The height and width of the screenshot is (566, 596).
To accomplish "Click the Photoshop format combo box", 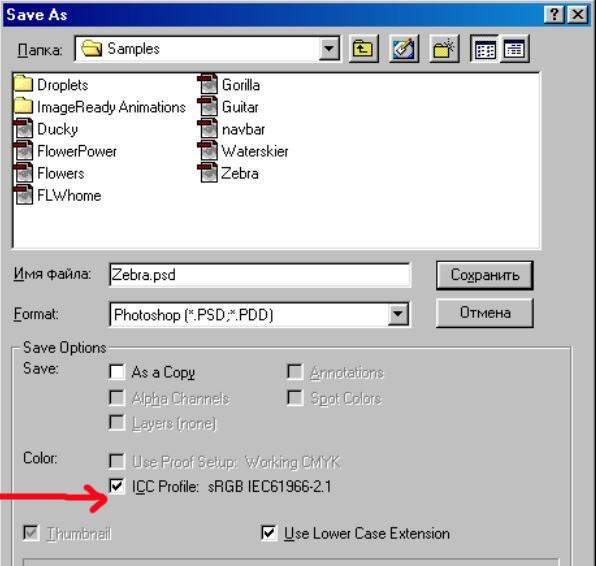I will [259, 314].
